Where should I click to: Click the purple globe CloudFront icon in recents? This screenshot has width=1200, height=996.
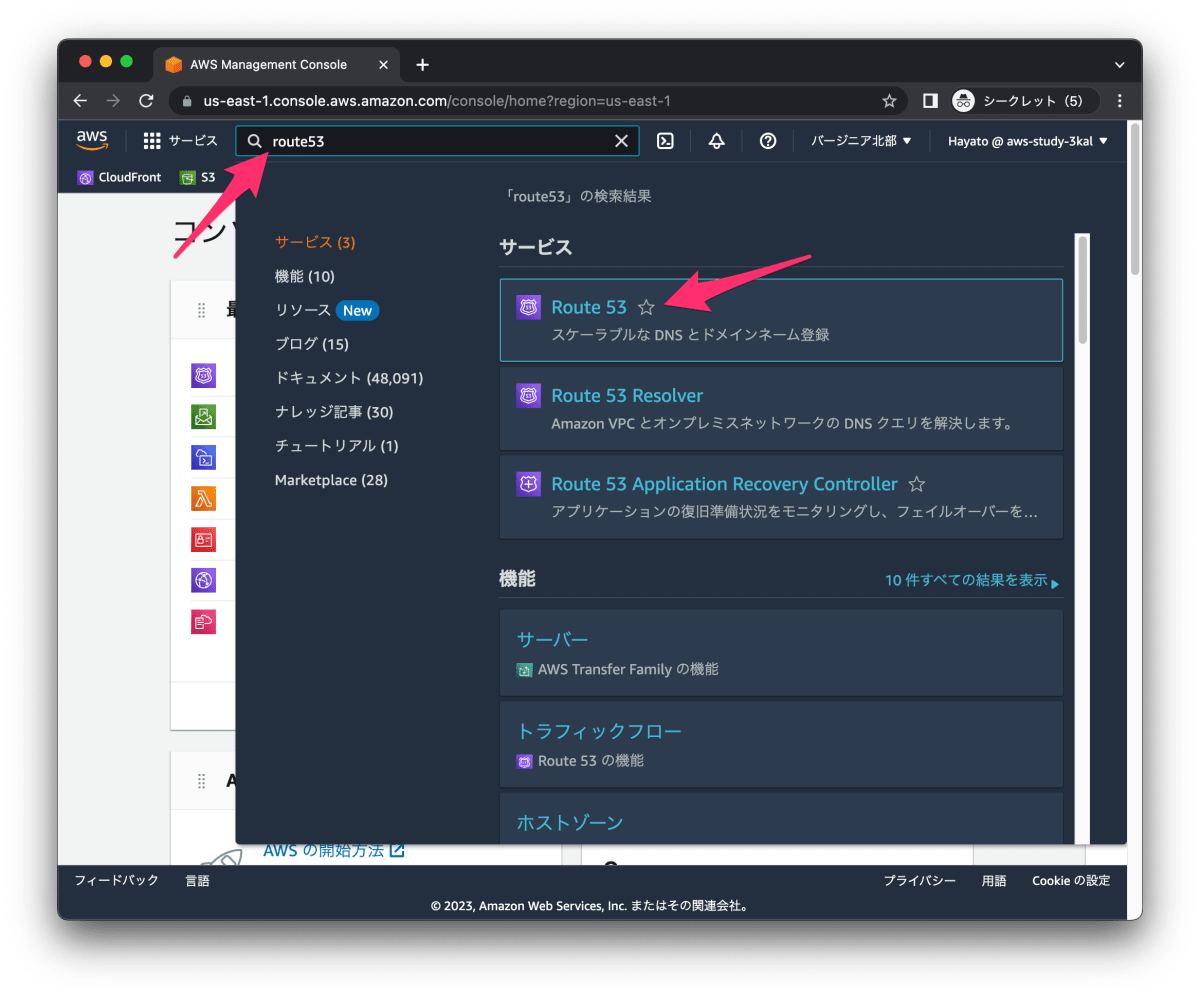click(204, 580)
